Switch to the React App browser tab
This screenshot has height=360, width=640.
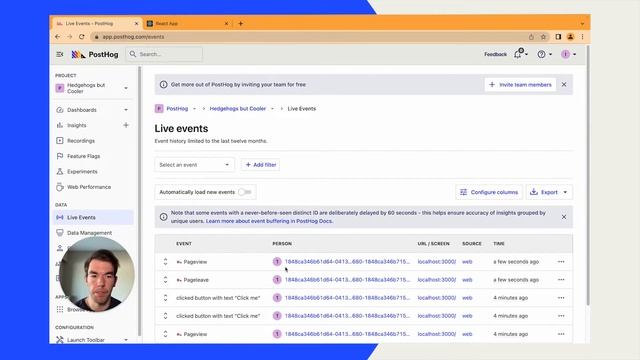click(188, 24)
